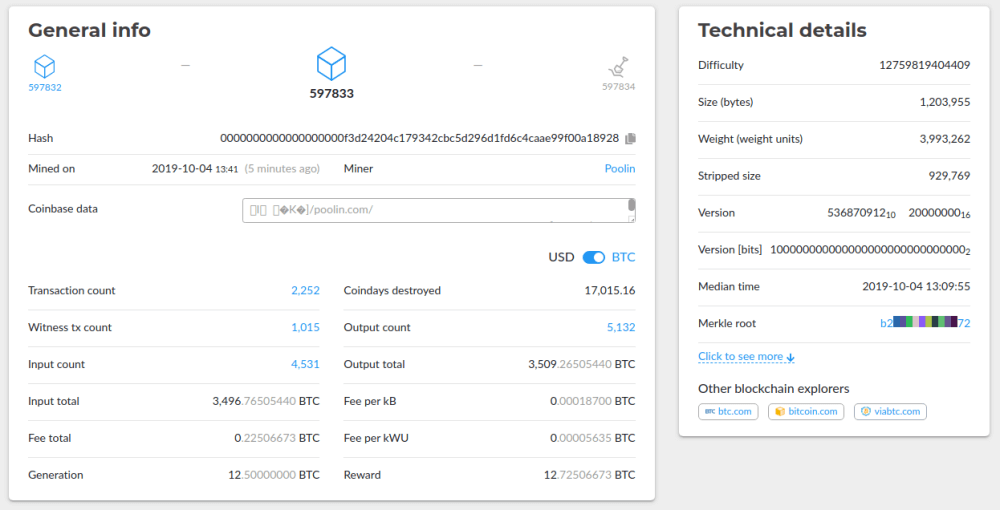Click the Merkle root hash value
1000x510 pixels.
(x=925, y=323)
